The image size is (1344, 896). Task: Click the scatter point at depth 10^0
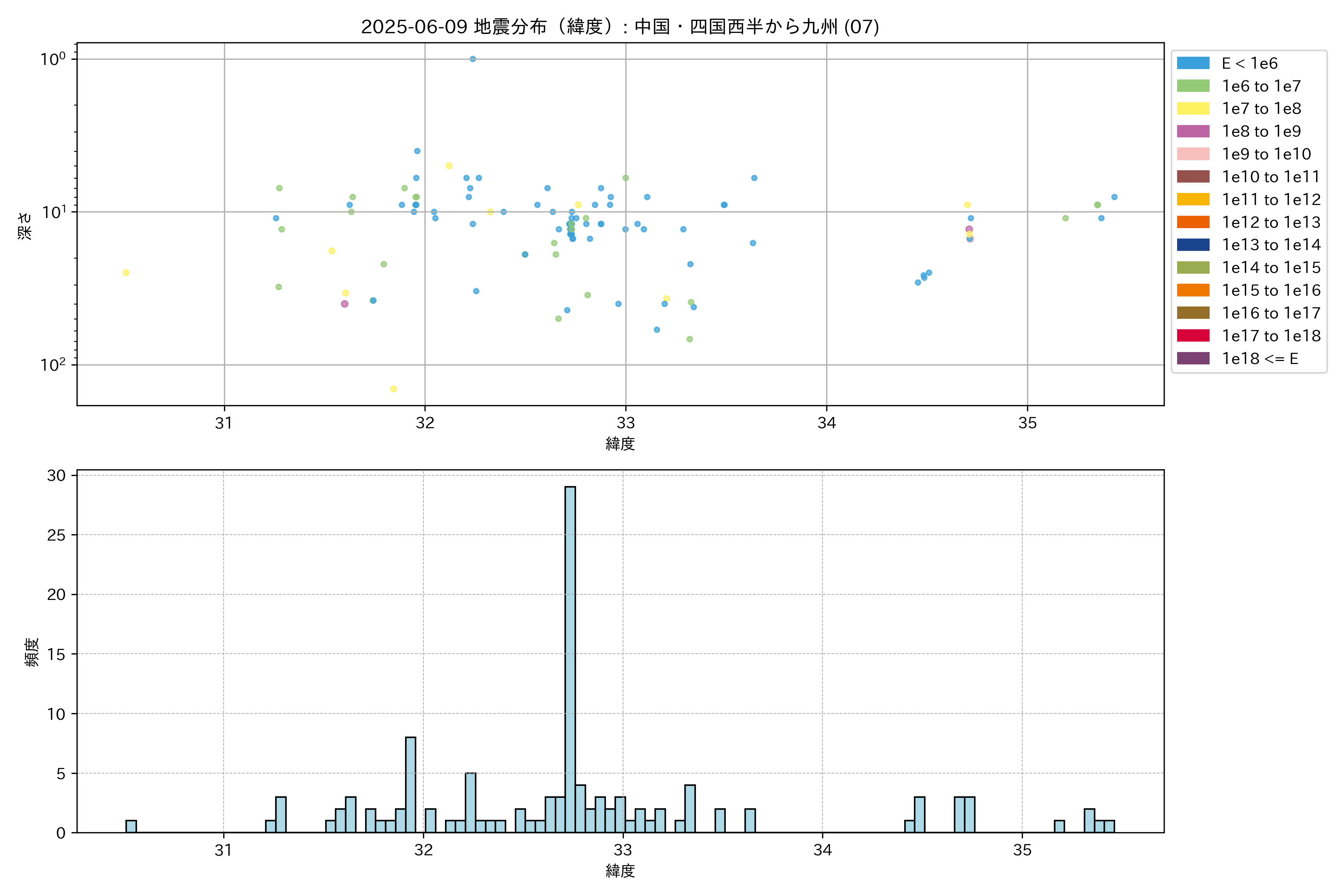[473, 59]
